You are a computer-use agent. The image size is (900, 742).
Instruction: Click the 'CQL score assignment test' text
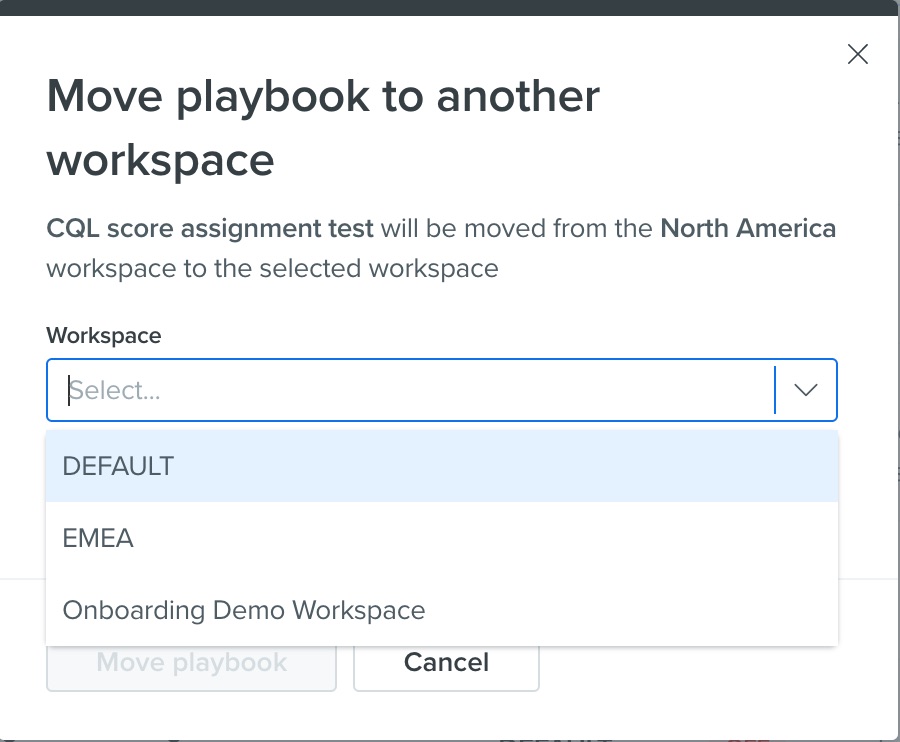coord(210,228)
